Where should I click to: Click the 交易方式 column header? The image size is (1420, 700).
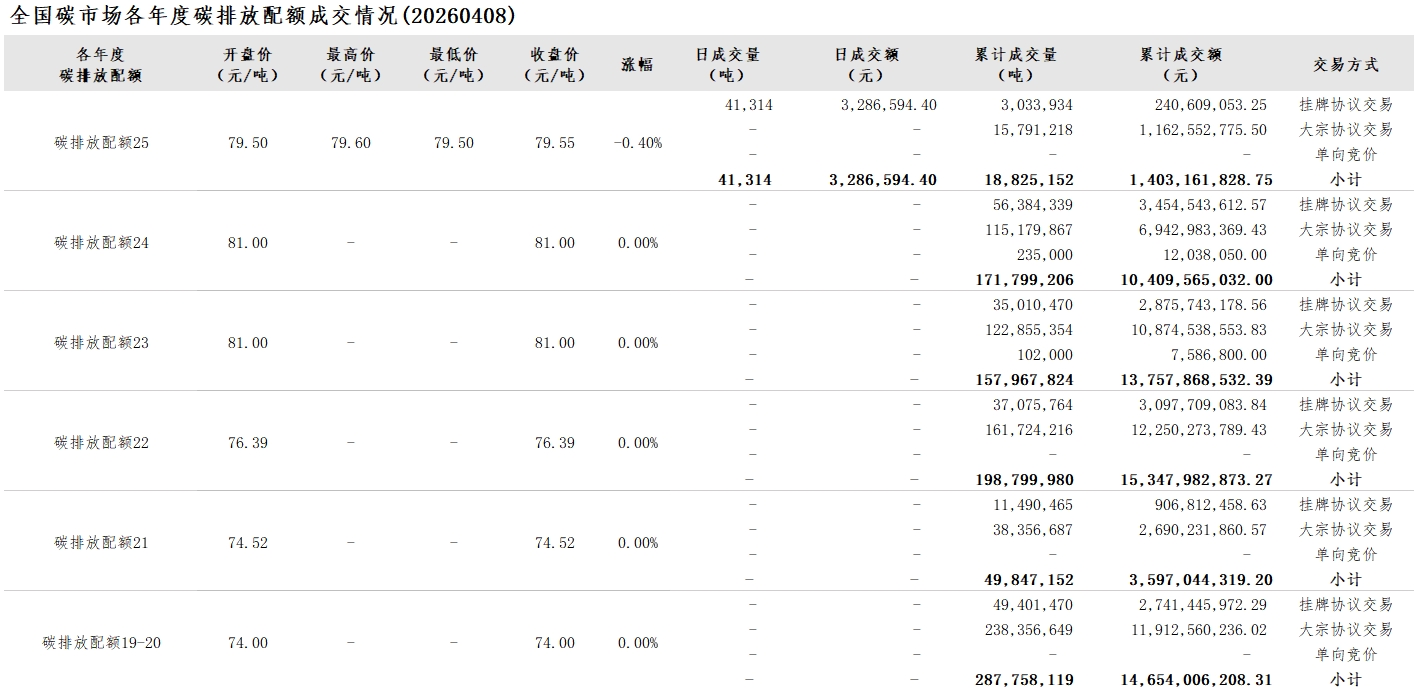[x=1345, y=64]
